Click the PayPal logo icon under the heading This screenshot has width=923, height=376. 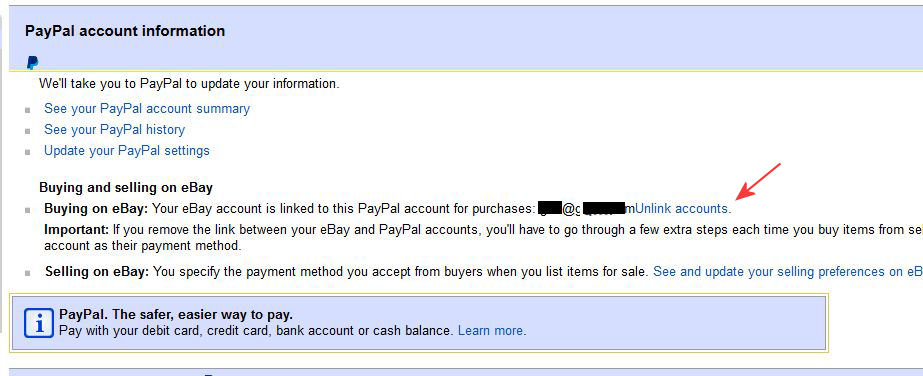click(32, 63)
